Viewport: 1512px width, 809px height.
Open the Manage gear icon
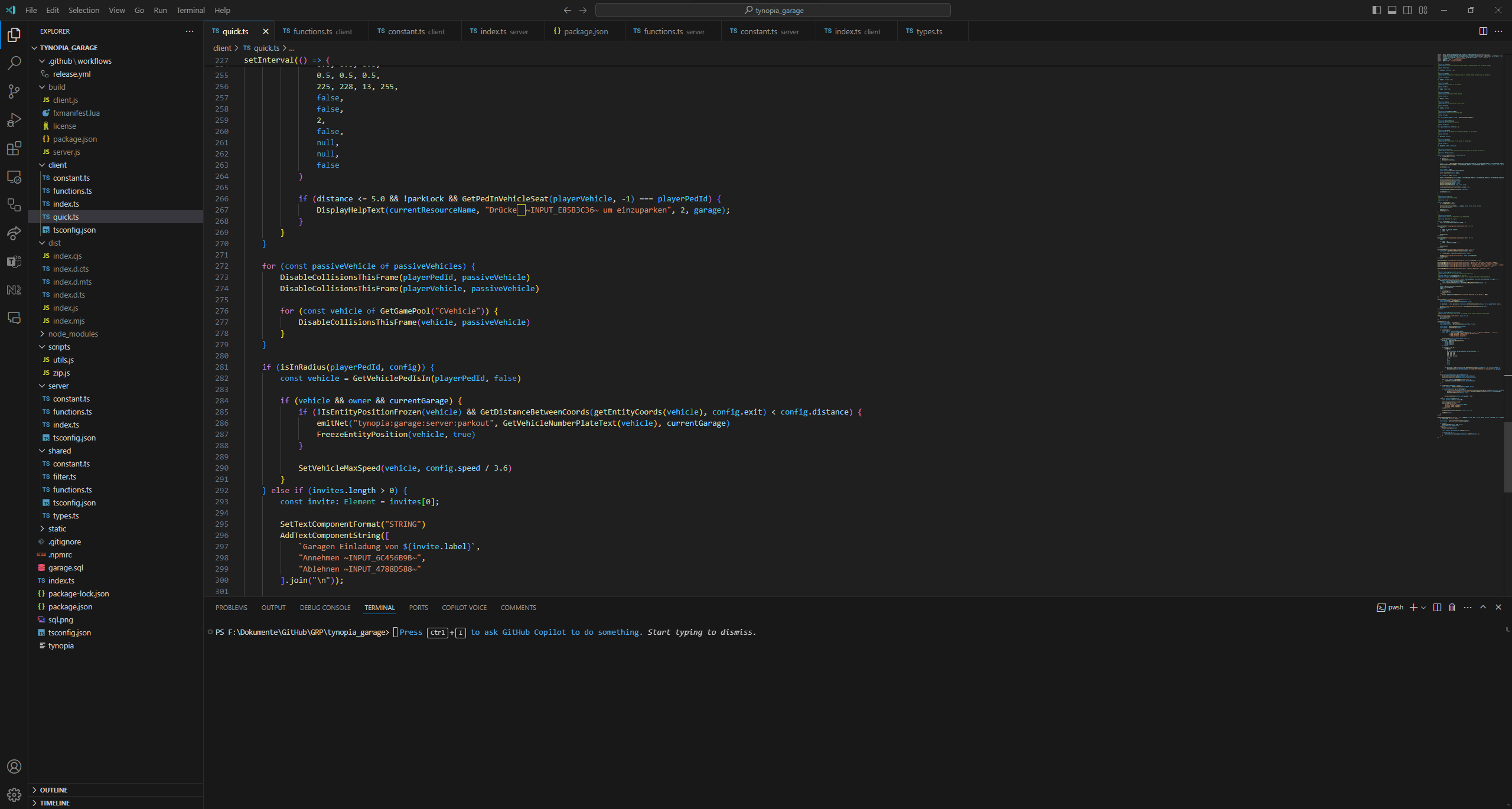[x=14, y=794]
